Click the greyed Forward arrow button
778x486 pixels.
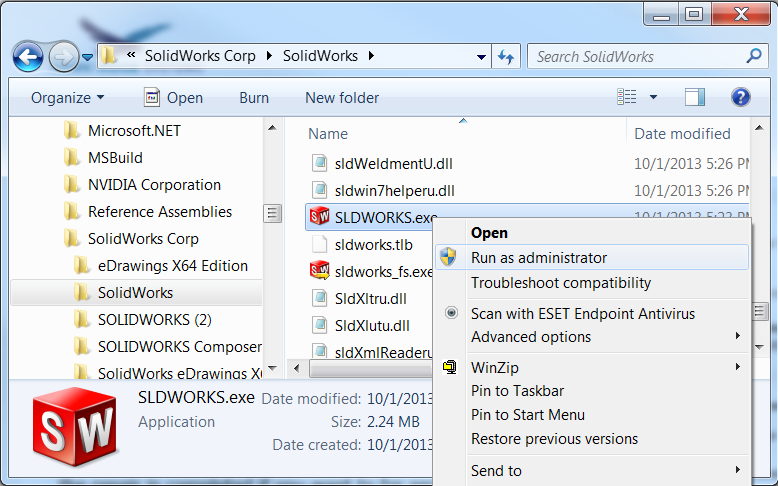64,57
